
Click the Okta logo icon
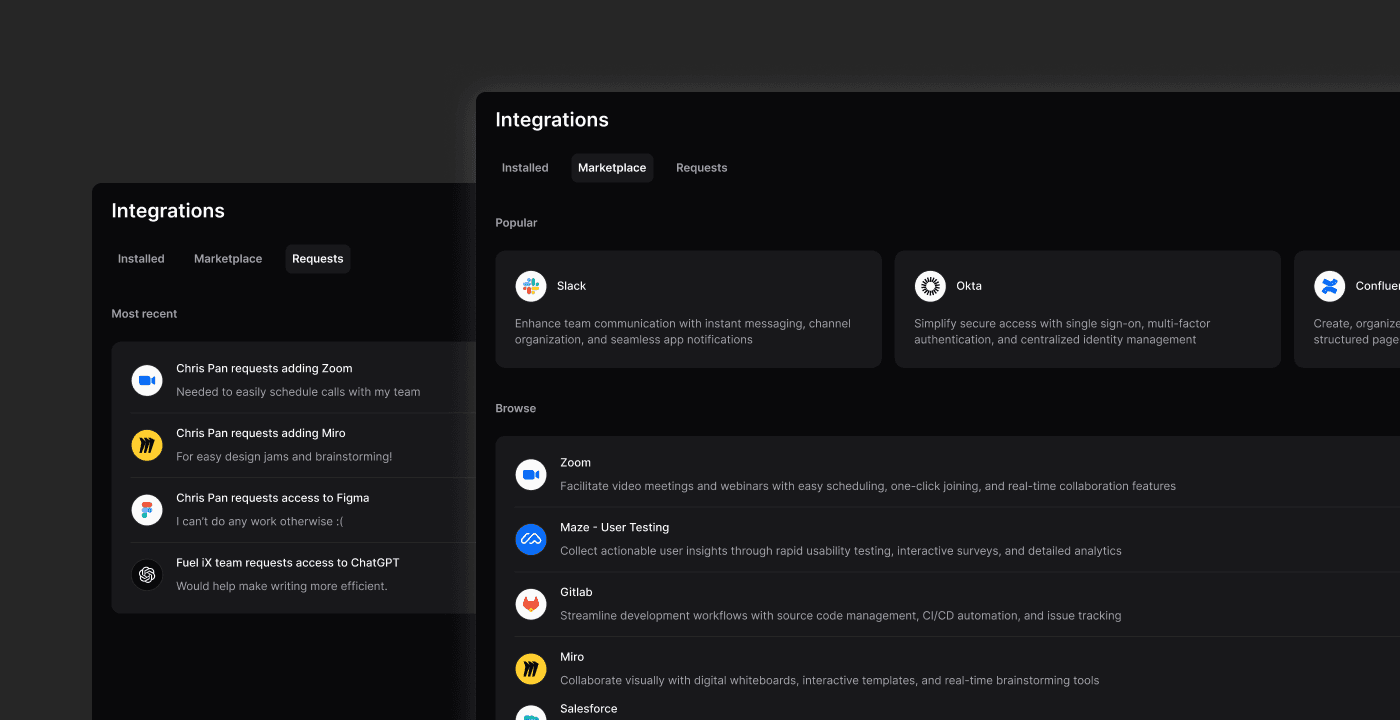click(x=930, y=286)
